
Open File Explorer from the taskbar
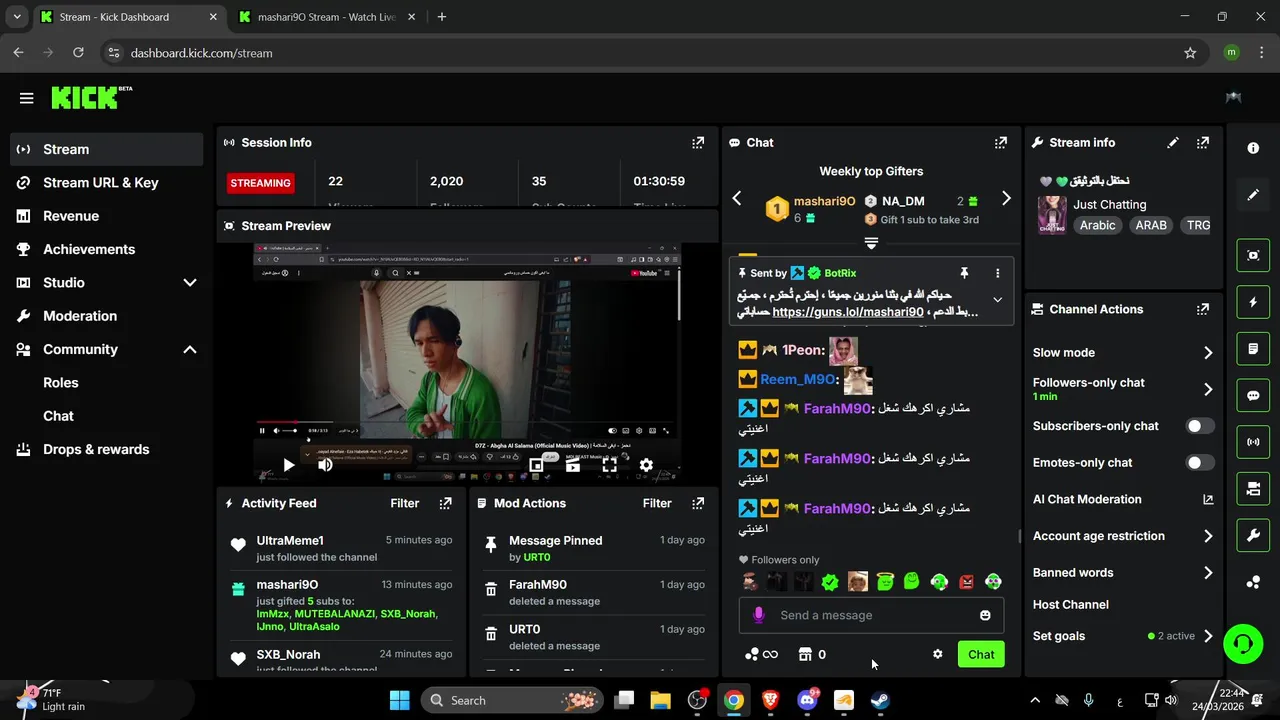click(661, 700)
